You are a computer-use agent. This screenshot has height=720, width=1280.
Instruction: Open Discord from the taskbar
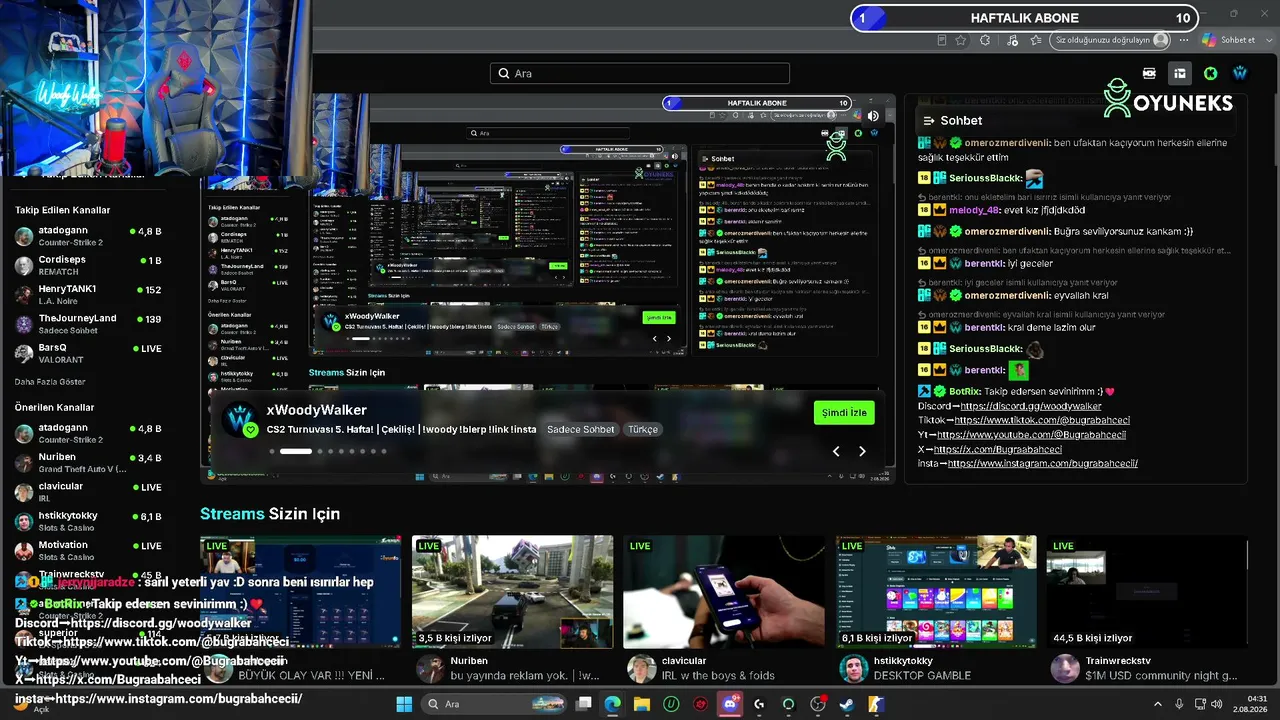[x=730, y=704]
